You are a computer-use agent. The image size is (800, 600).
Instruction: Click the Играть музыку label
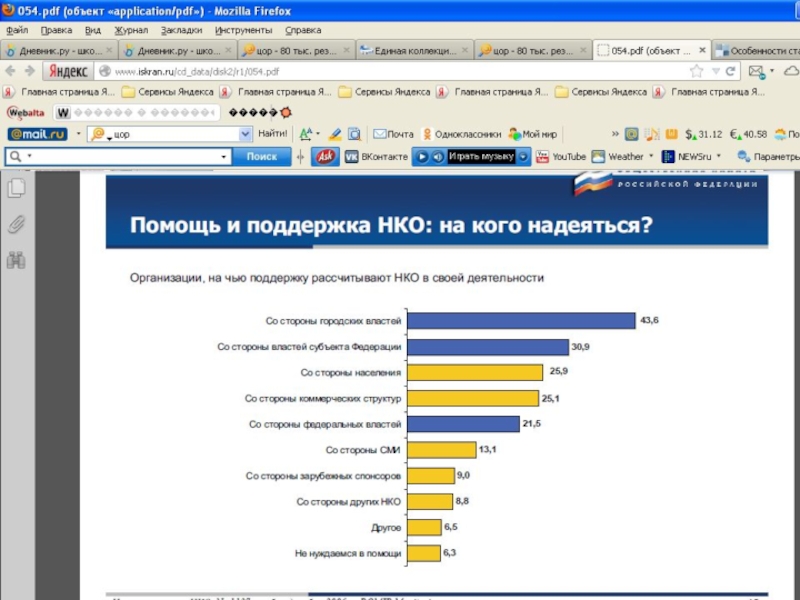coord(481,156)
